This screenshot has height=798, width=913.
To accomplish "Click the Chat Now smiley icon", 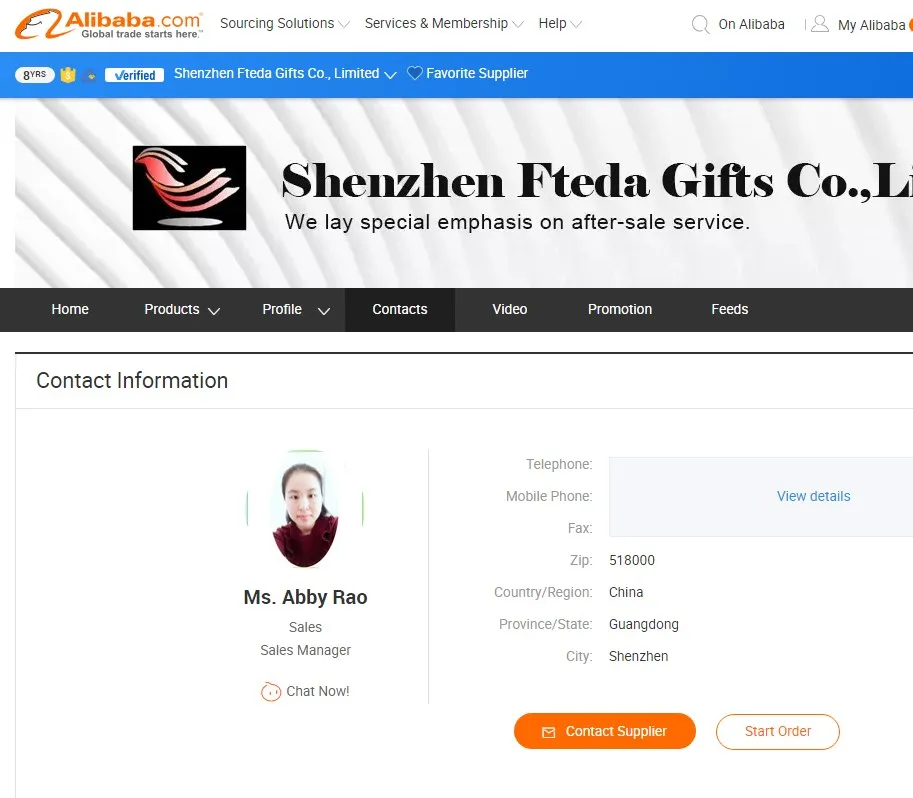I will pyautogui.click(x=271, y=691).
